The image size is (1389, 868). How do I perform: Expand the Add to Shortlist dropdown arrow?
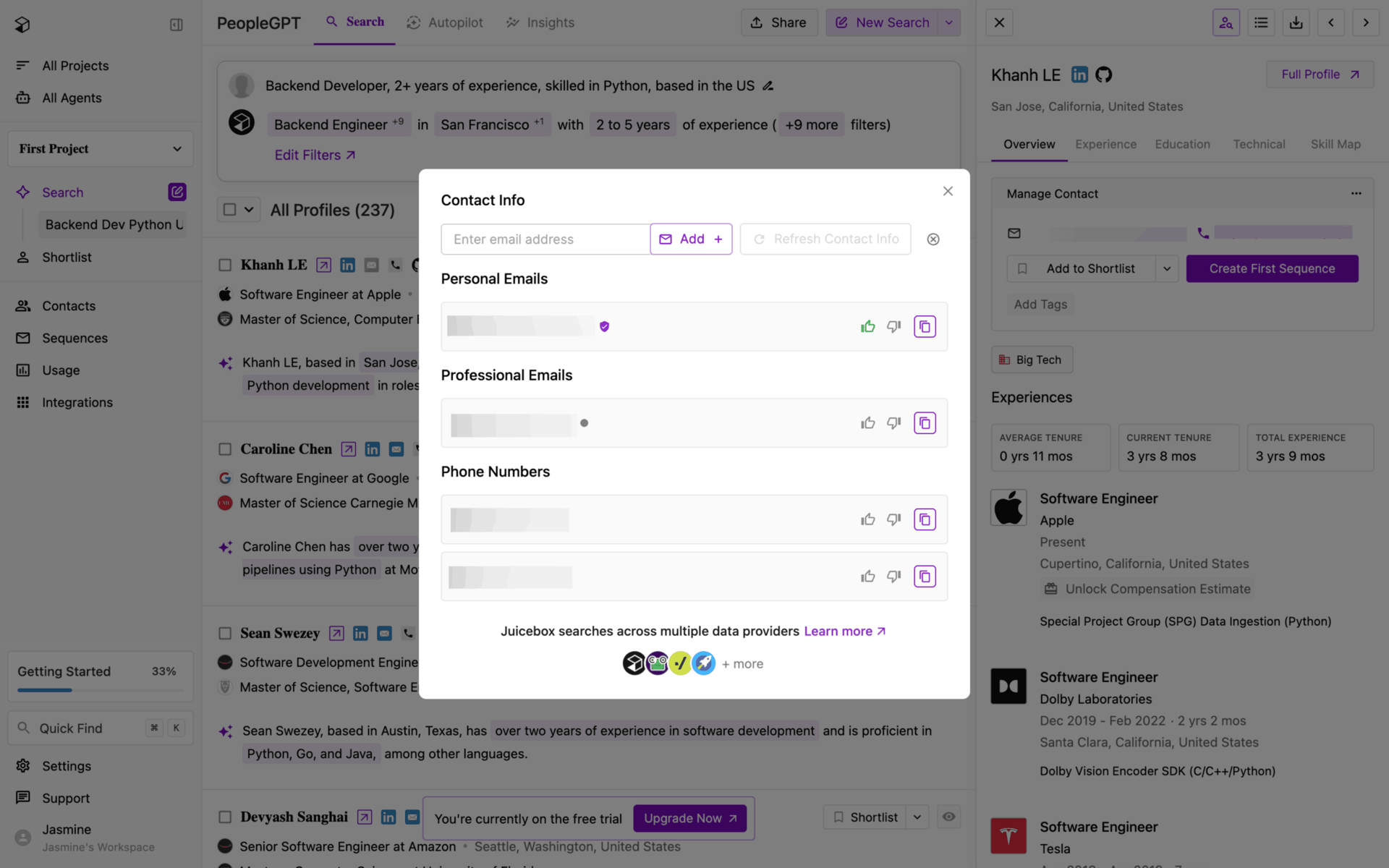(x=1167, y=268)
